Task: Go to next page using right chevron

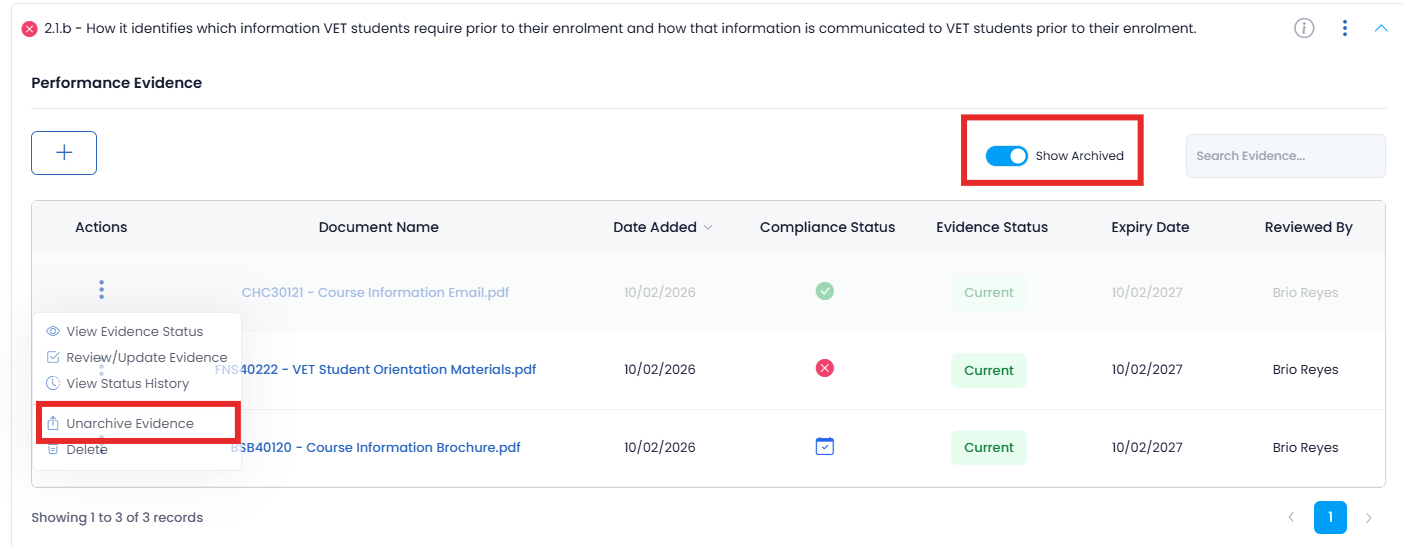Action: (x=1368, y=517)
